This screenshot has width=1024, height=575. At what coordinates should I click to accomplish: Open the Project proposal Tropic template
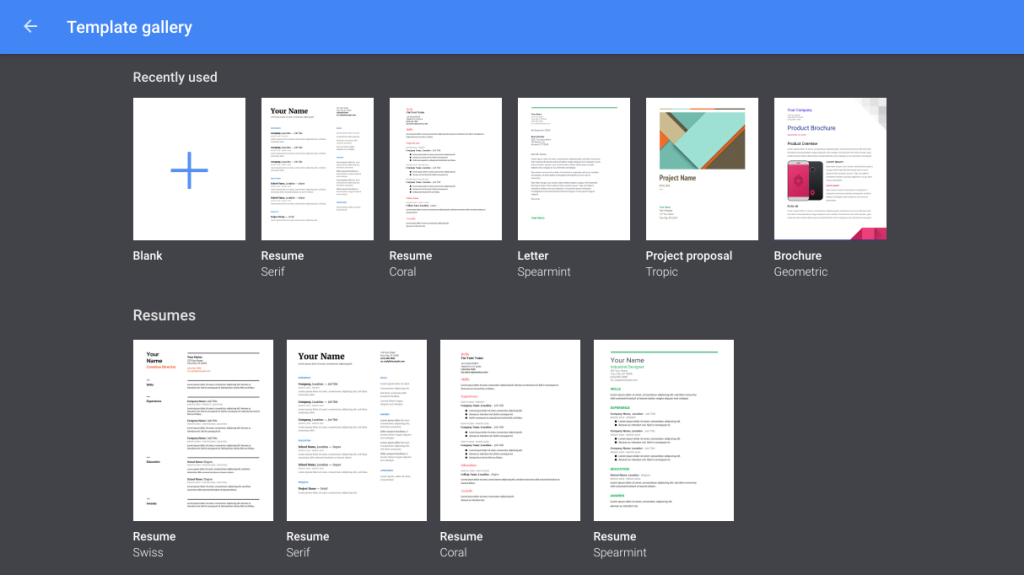coord(702,169)
